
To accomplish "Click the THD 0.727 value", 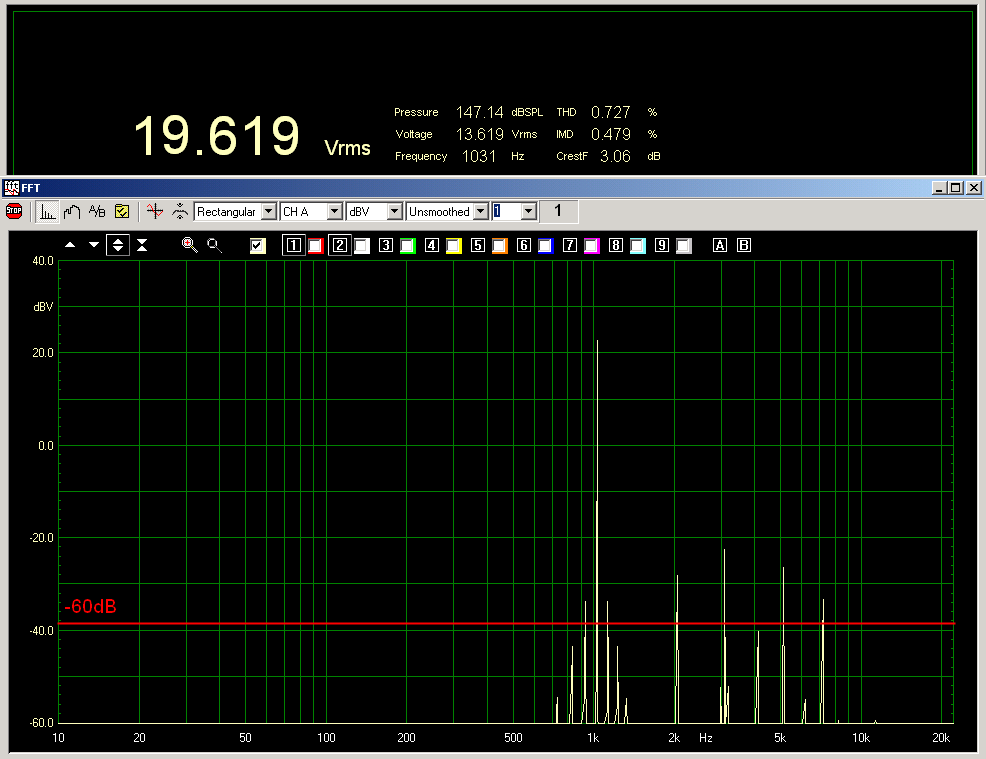I will pyautogui.click(x=611, y=112).
